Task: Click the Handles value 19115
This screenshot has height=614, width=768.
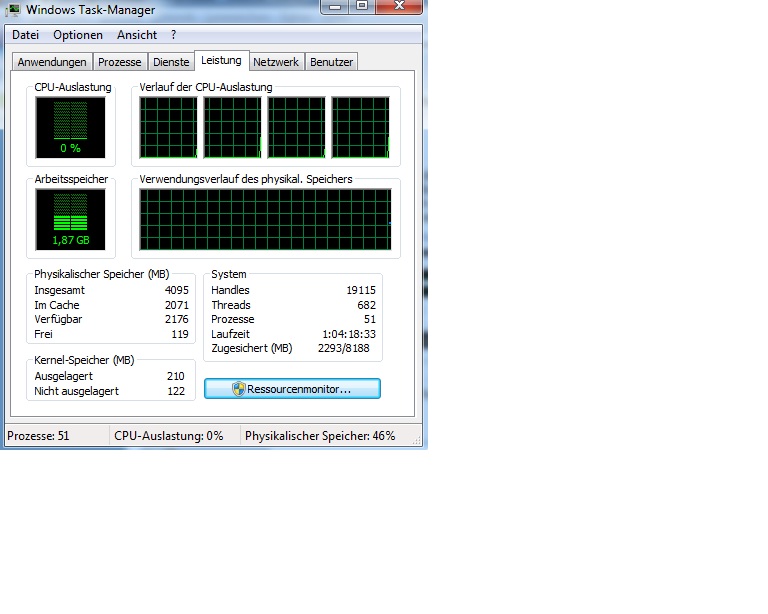Action: tap(361, 290)
